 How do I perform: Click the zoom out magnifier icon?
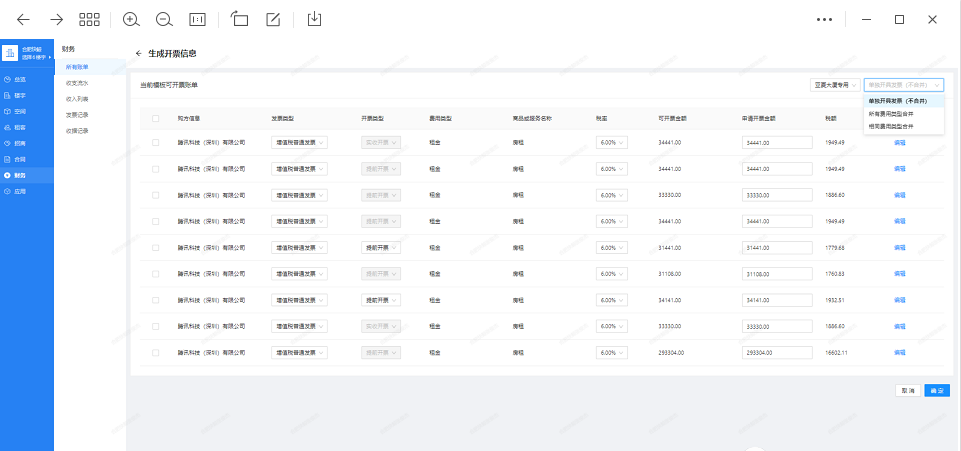click(x=165, y=19)
